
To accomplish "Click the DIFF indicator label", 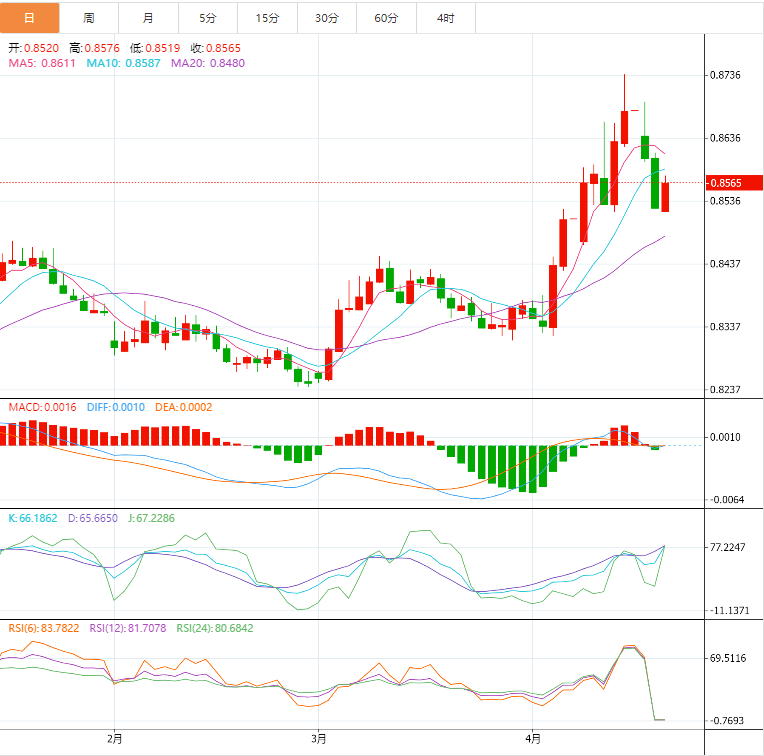I will pyautogui.click(x=115, y=407).
